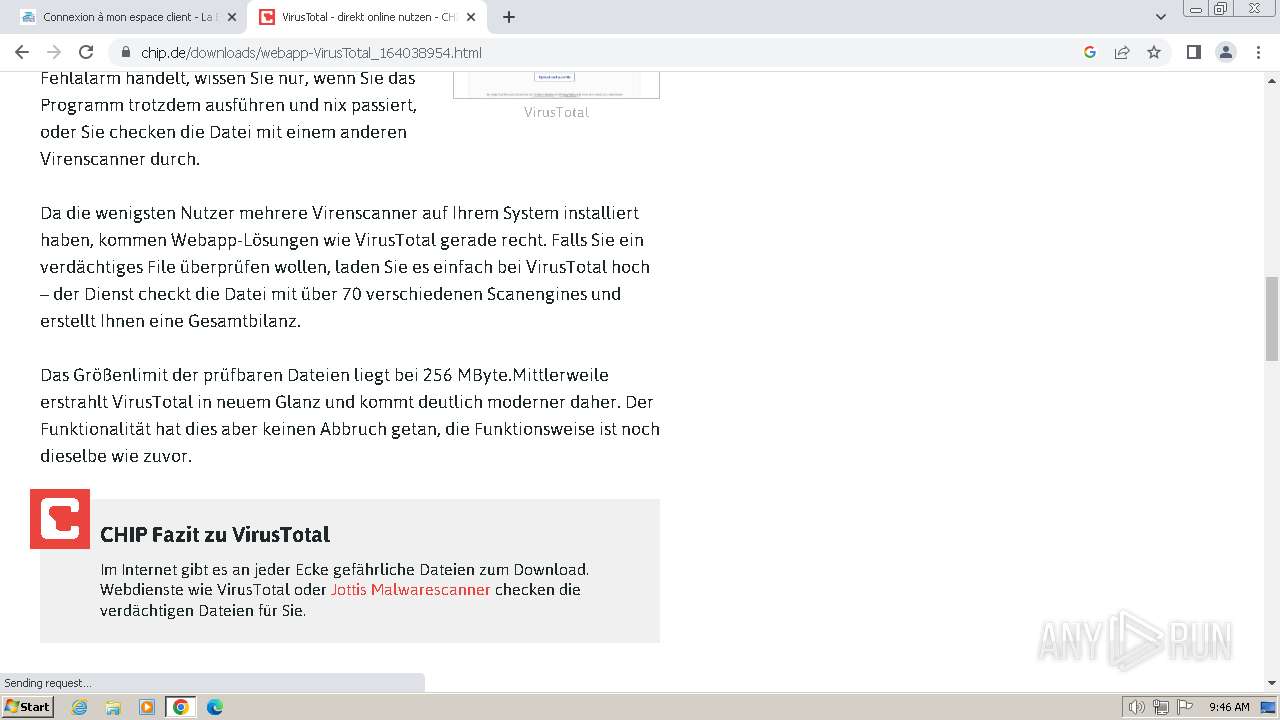This screenshot has width=1280, height=720.
Task: Open the Chrome three-dot menu
Action: [x=1258, y=52]
